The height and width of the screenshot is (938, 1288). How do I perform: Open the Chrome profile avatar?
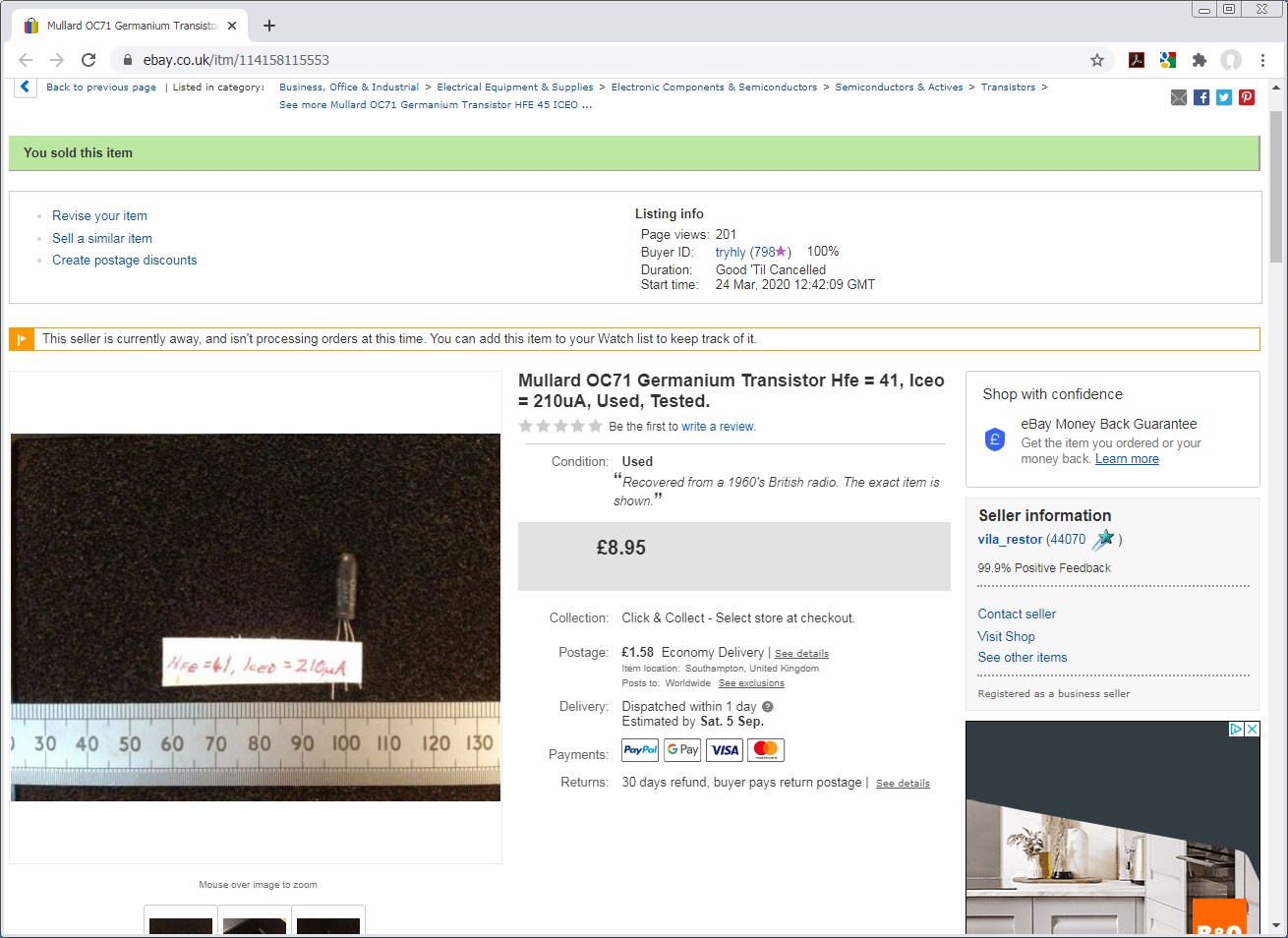pos(1231,60)
